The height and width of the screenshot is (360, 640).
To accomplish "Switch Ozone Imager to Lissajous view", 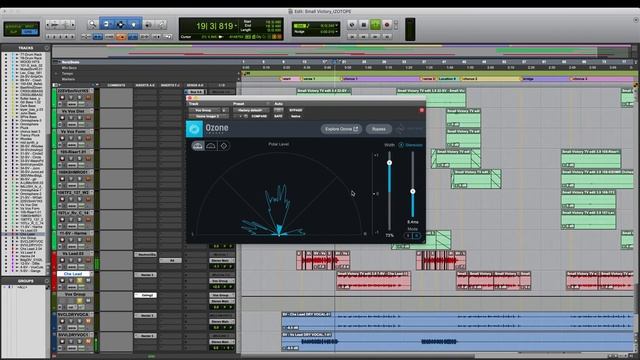I will [x=224, y=146].
